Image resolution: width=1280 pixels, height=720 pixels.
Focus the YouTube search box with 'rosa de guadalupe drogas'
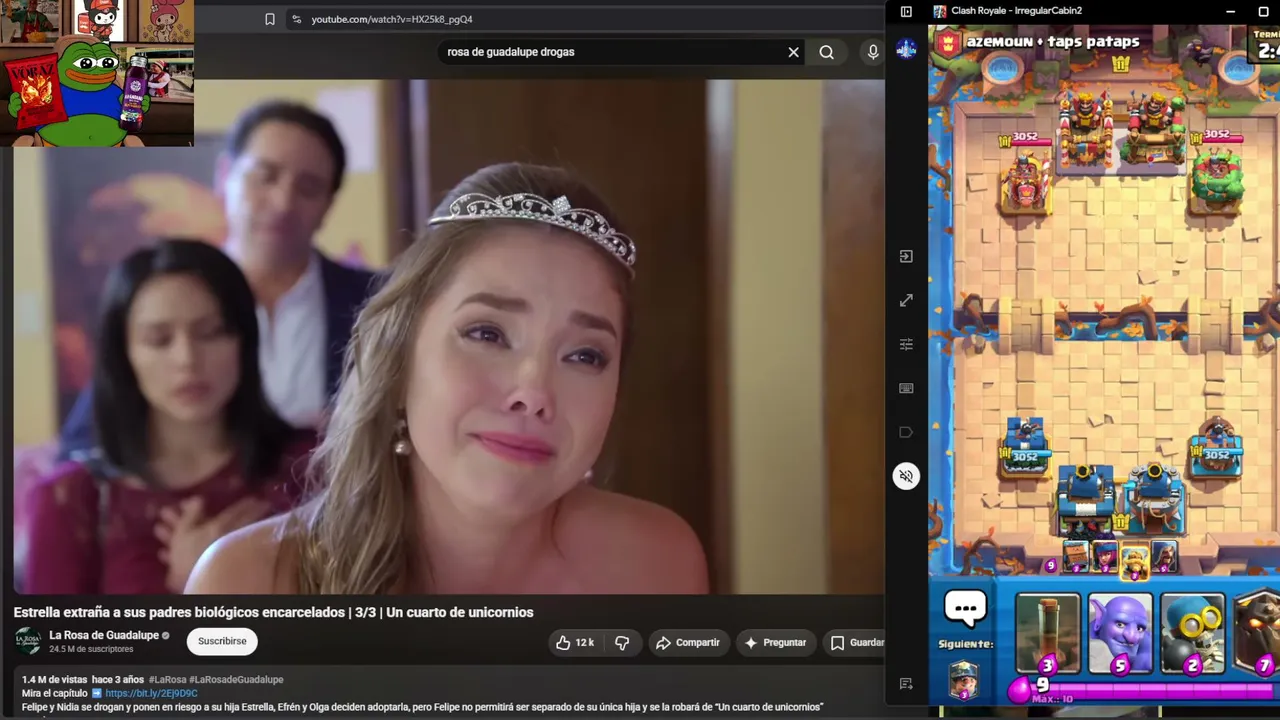[x=610, y=52]
